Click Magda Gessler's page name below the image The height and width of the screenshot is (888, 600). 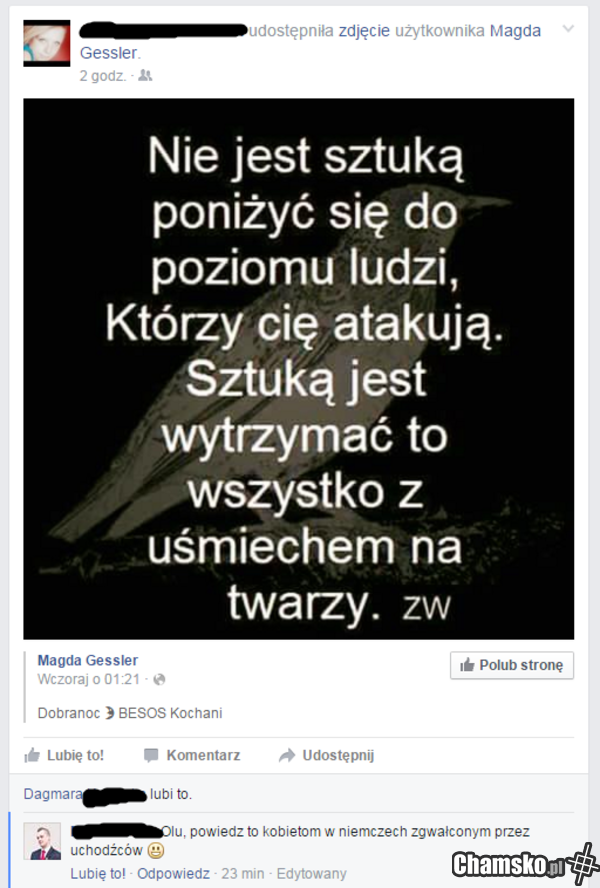(x=88, y=660)
